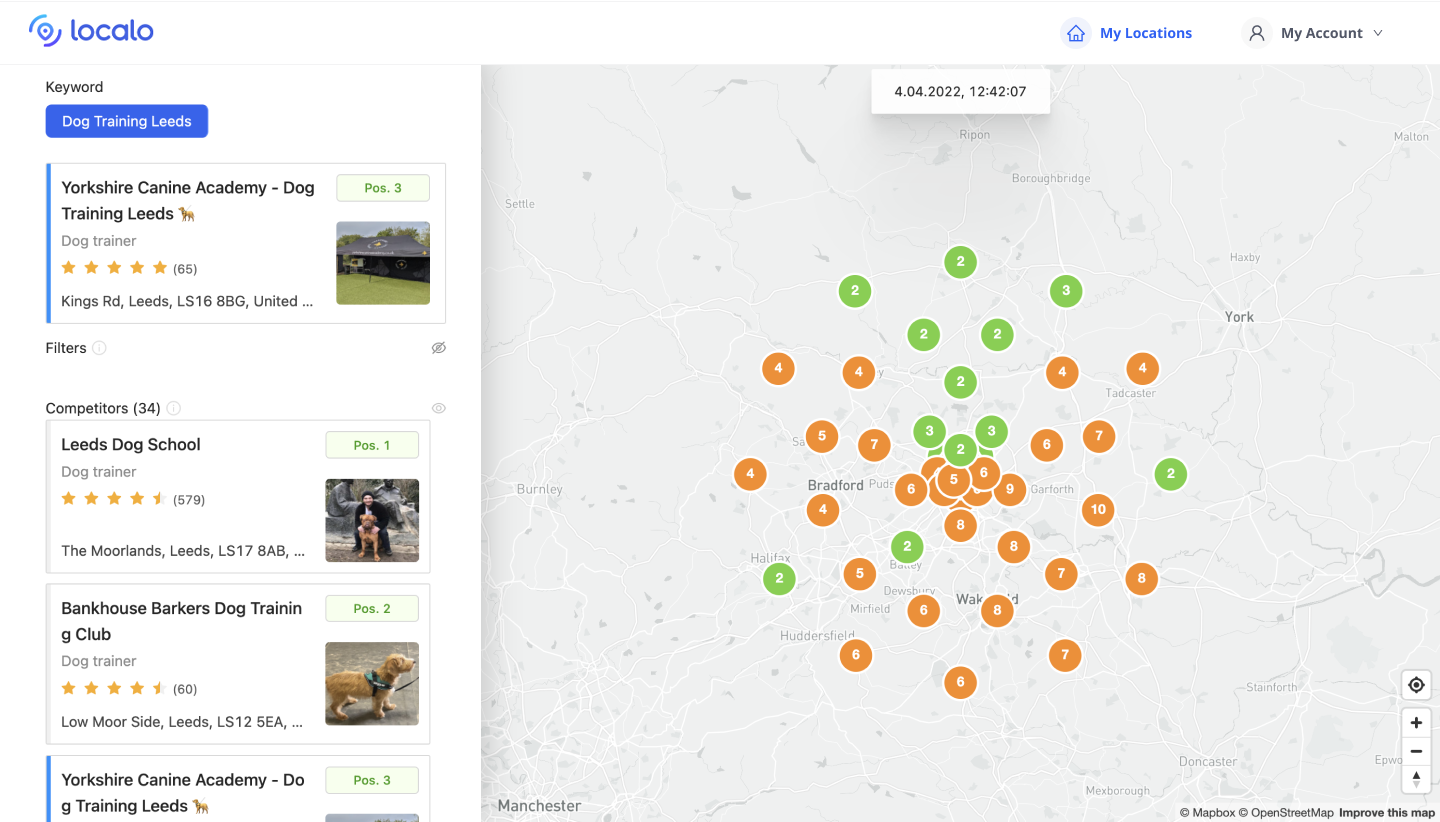Viewport: 1440px width, 822px height.
Task: Reset map compass bearing
Action: [x=1416, y=779]
